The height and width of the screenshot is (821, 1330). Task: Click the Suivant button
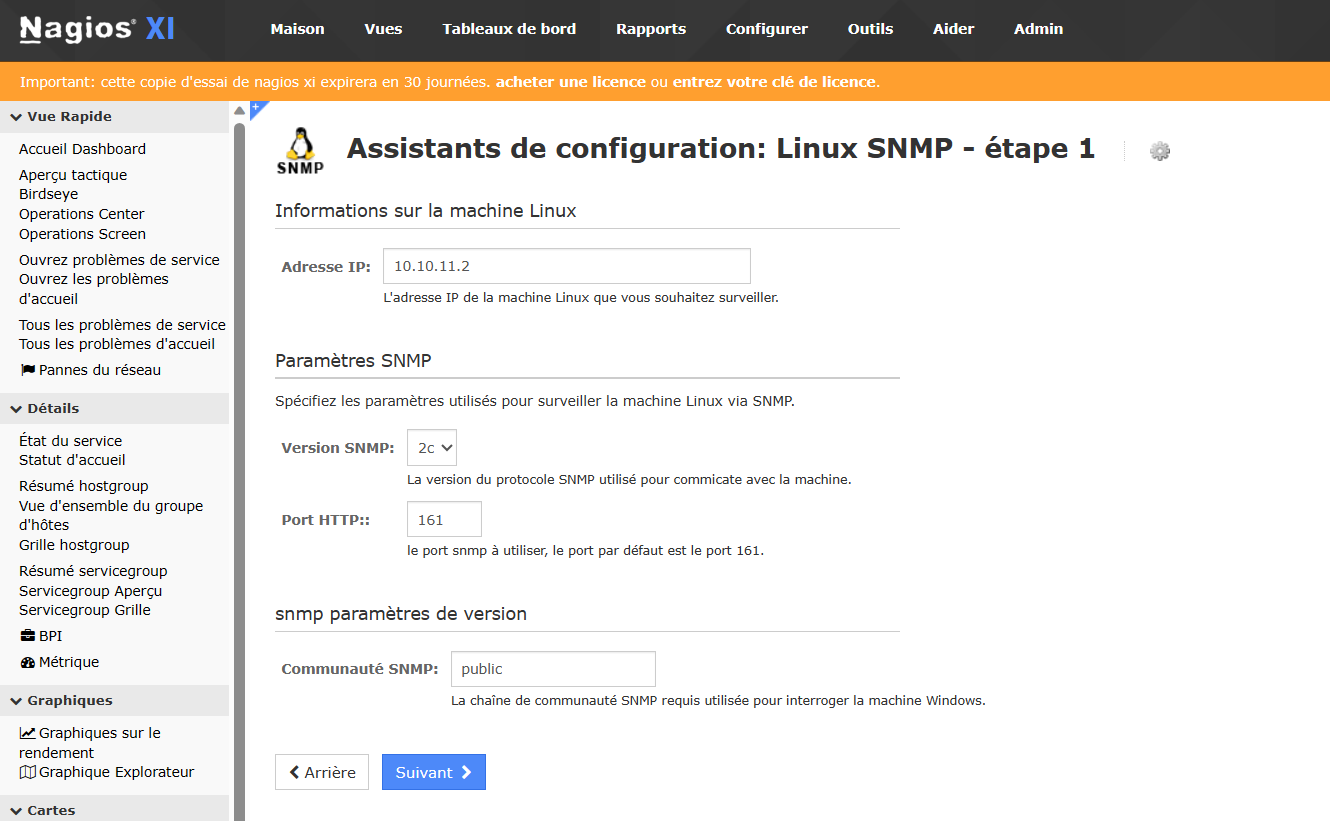[x=433, y=772]
